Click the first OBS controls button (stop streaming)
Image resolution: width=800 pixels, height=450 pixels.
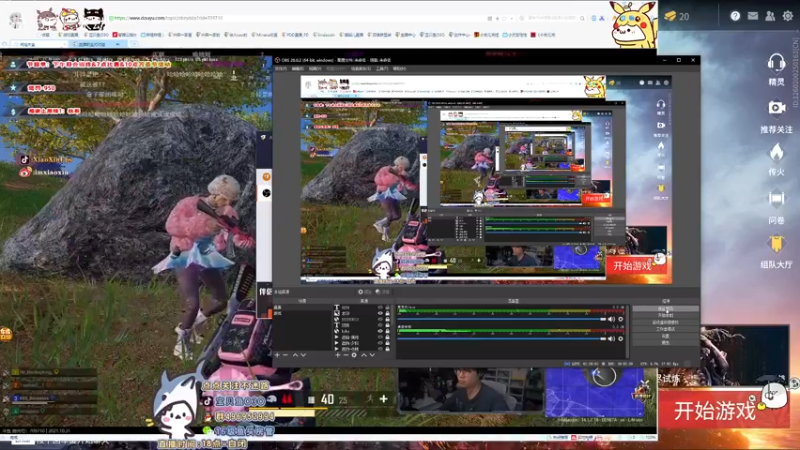coord(665,309)
